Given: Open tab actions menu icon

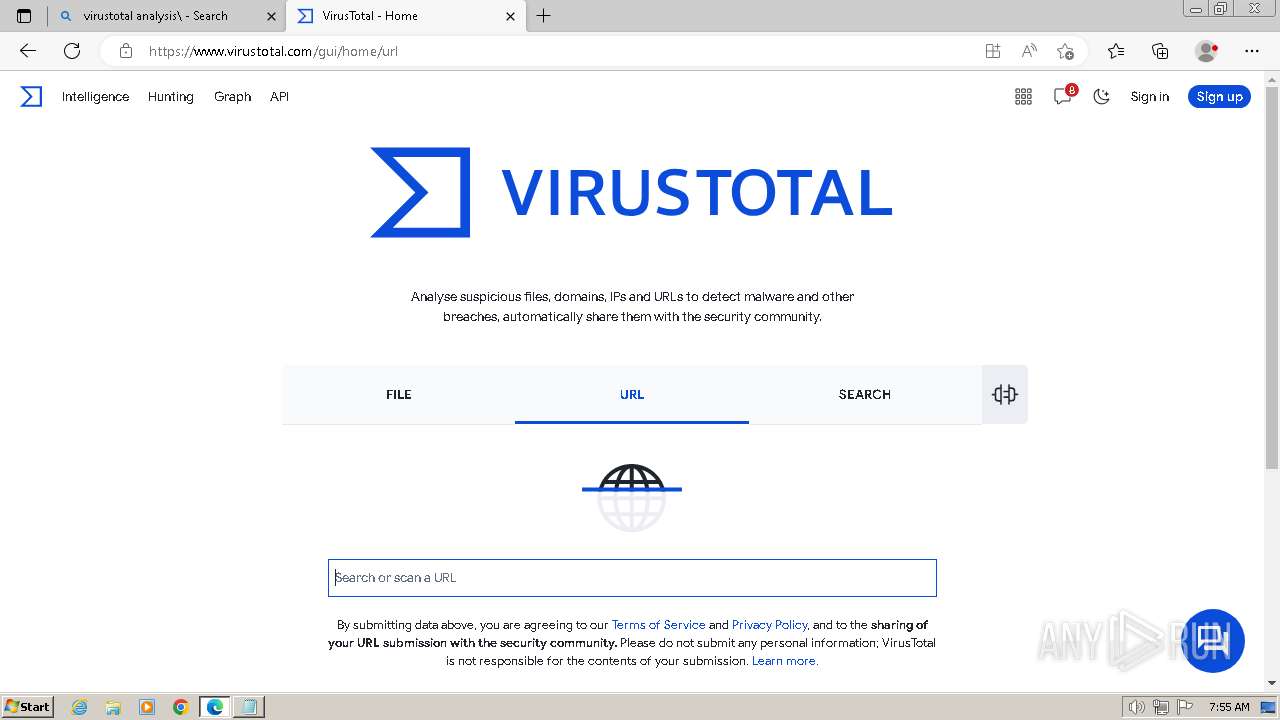Looking at the screenshot, I should click(24, 16).
